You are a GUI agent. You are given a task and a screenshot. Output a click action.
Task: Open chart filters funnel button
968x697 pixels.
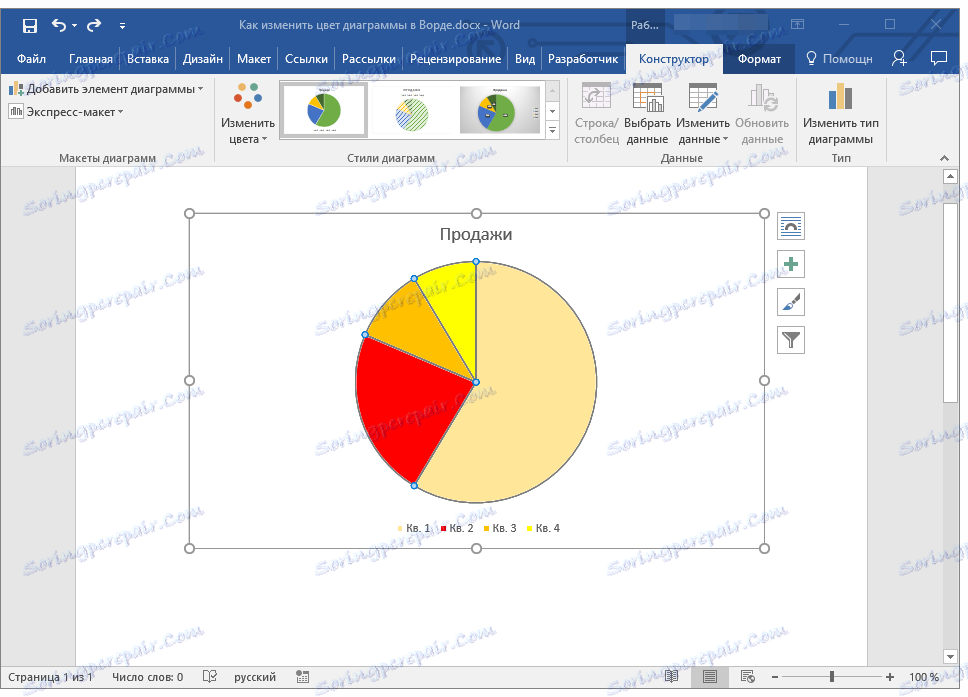[791, 340]
